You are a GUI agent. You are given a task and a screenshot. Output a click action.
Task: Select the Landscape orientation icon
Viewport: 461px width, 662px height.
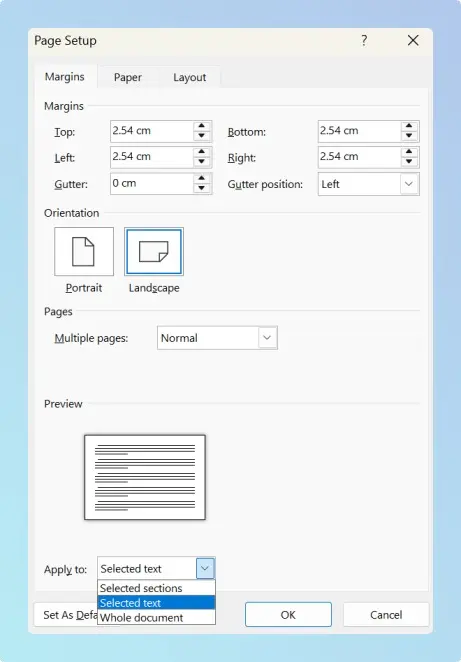(154, 252)
